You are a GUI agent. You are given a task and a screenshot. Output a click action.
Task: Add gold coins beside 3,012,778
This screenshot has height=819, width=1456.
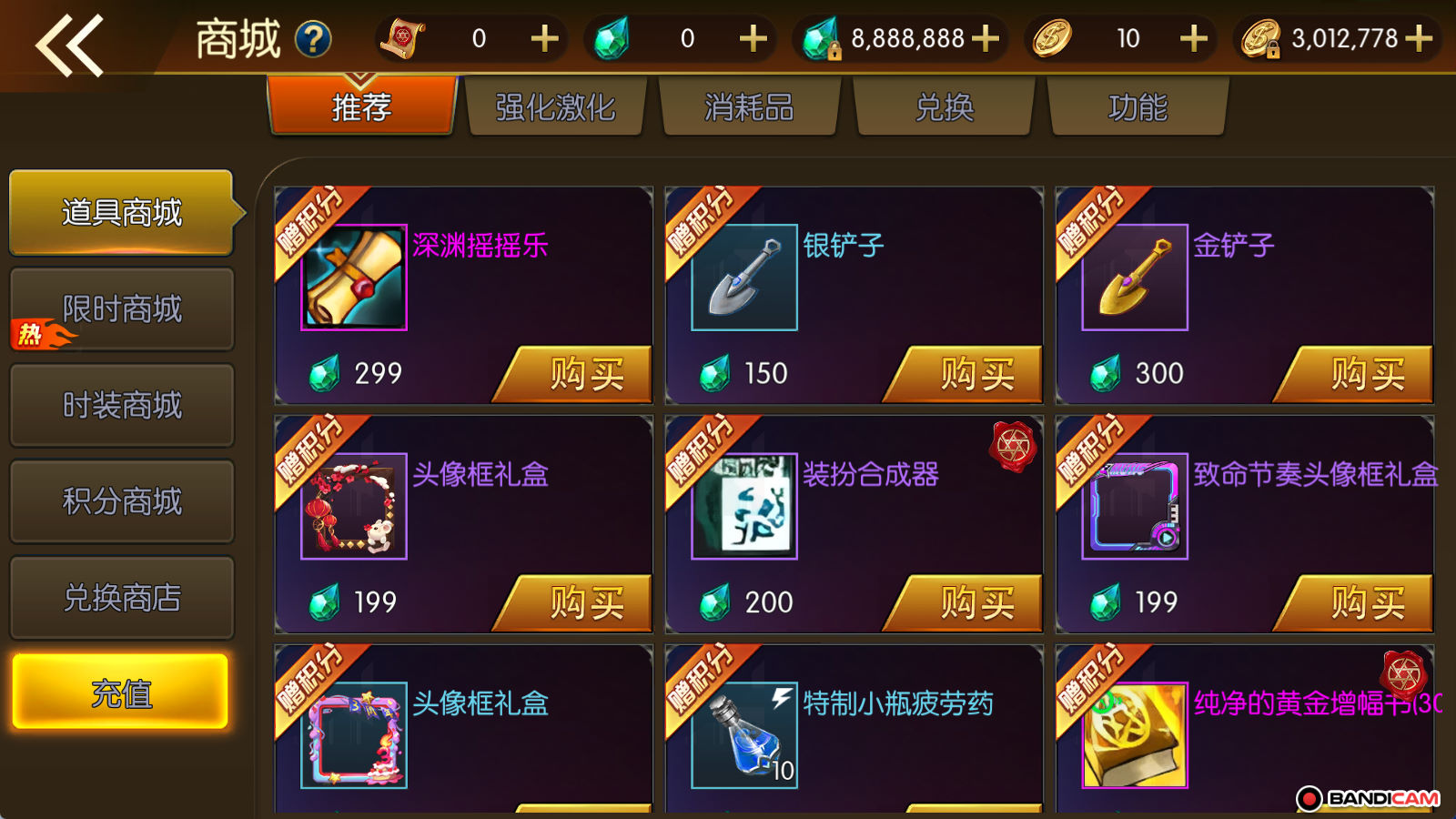click(x=1419, y=38)
